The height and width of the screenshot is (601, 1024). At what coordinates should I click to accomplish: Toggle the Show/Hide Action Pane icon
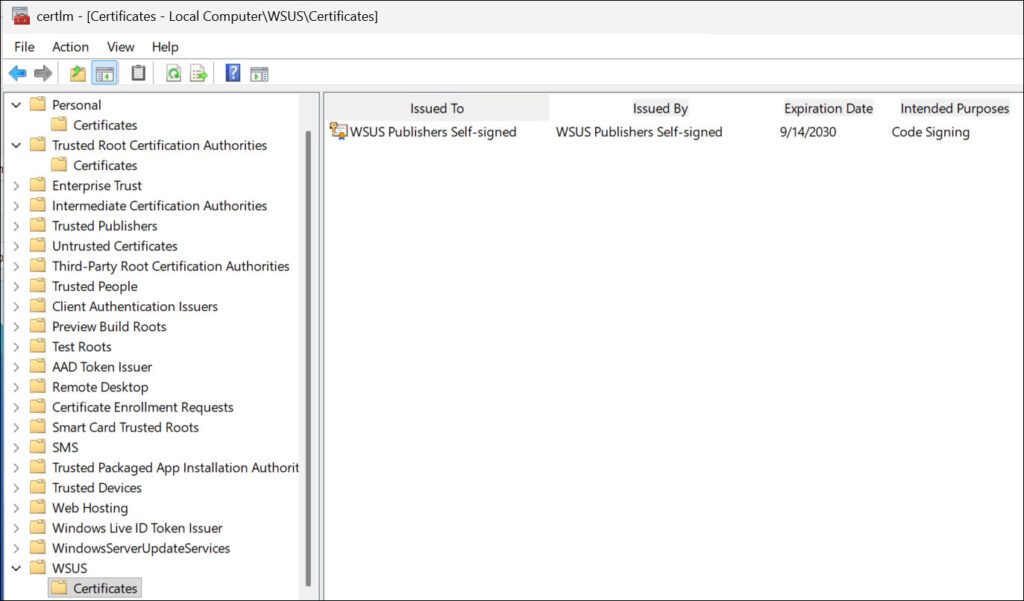point(259,73)
